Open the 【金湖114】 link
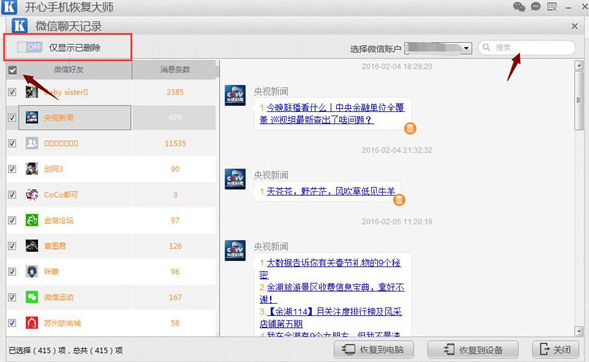The height and width of the screenshot is (362, 589). pos(331,317)
